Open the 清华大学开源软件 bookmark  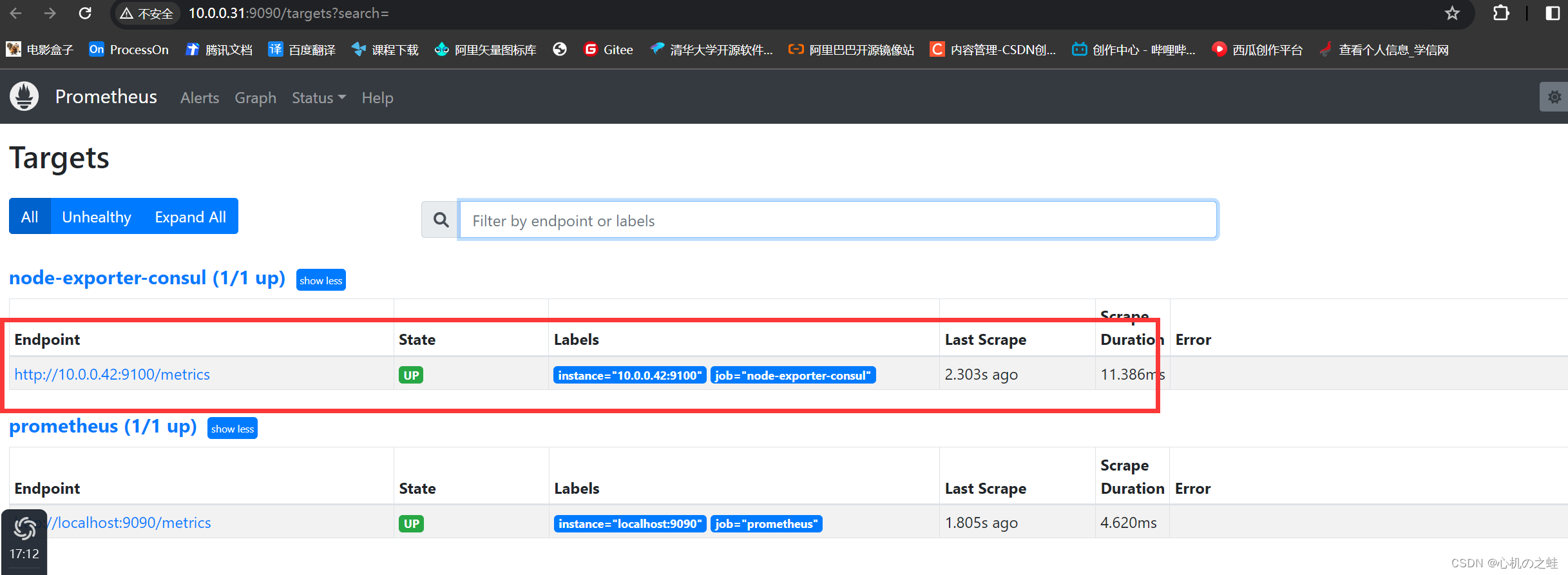tap(711, 50)
